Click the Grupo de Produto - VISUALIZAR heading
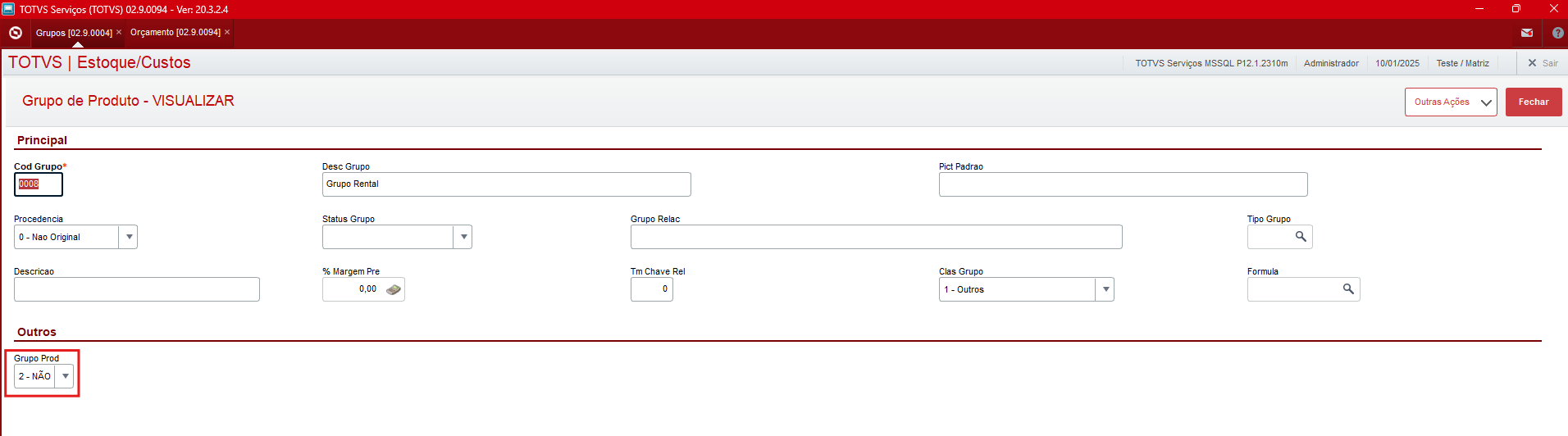 point(128,101)
